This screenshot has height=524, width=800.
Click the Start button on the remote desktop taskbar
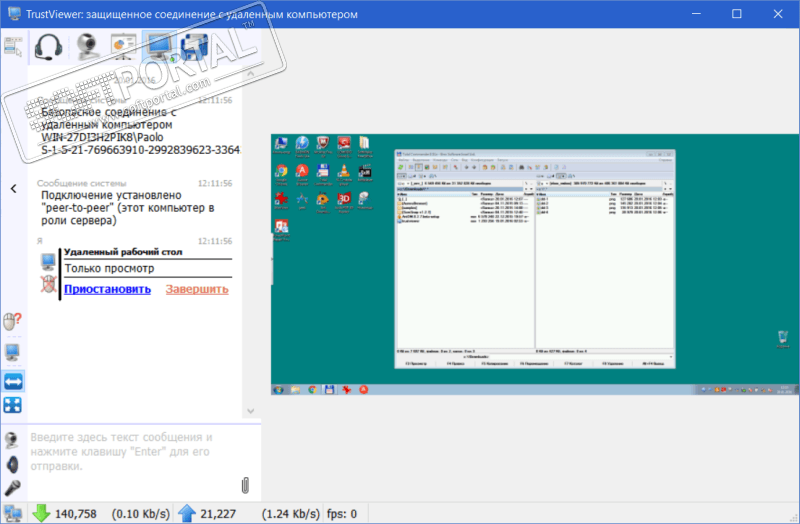pos(279,390)
